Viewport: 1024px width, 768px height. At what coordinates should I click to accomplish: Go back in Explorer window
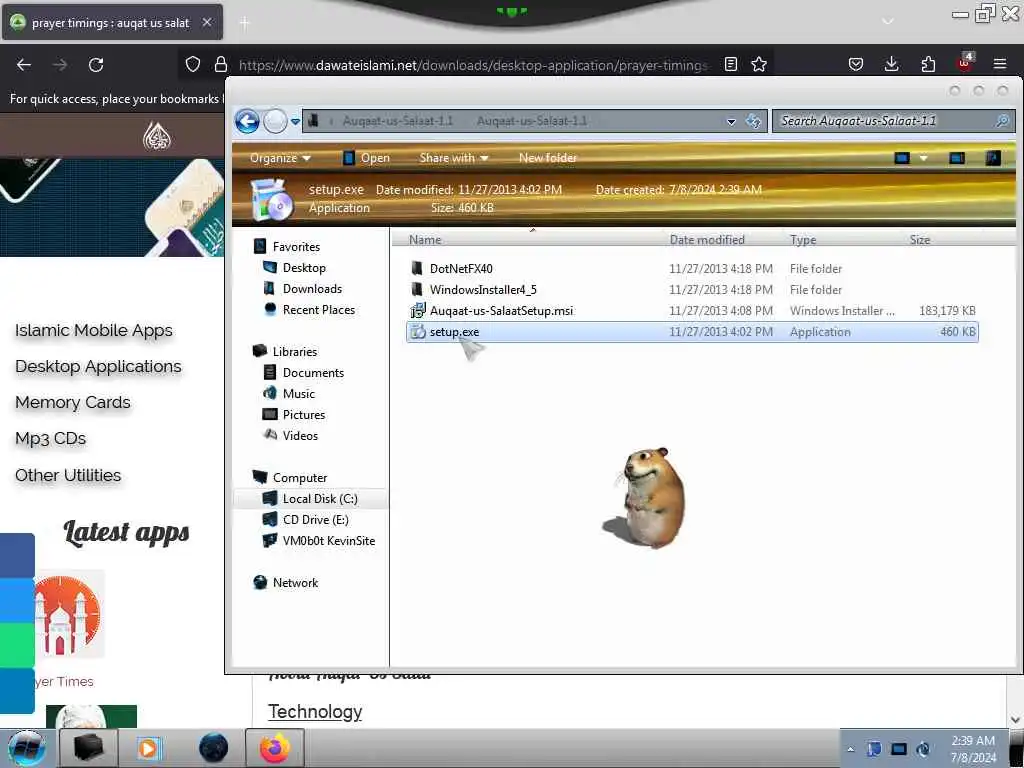tap(248, 121)
